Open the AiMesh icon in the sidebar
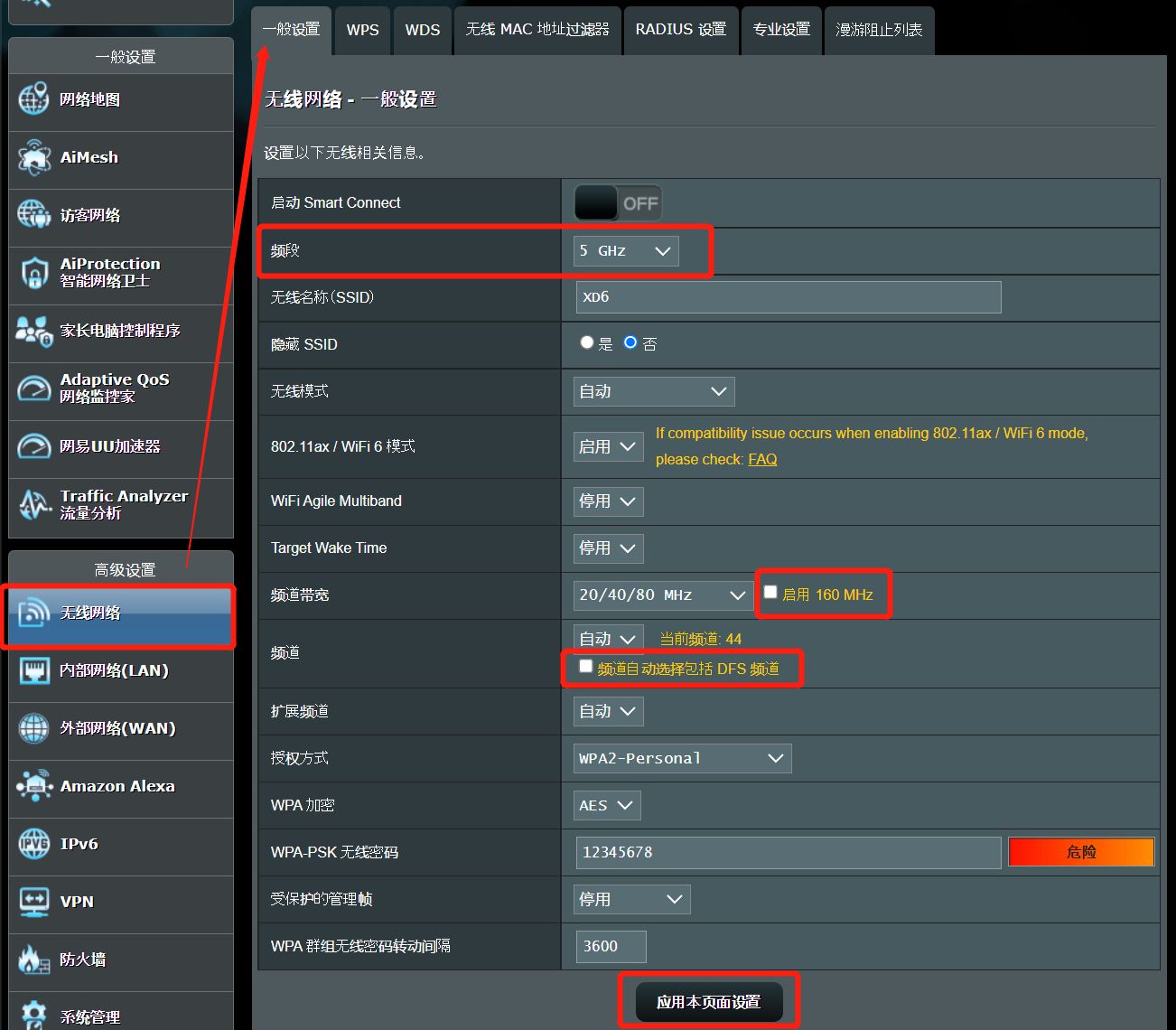This screenshot has height=1030, width=1176. [33, 157]
